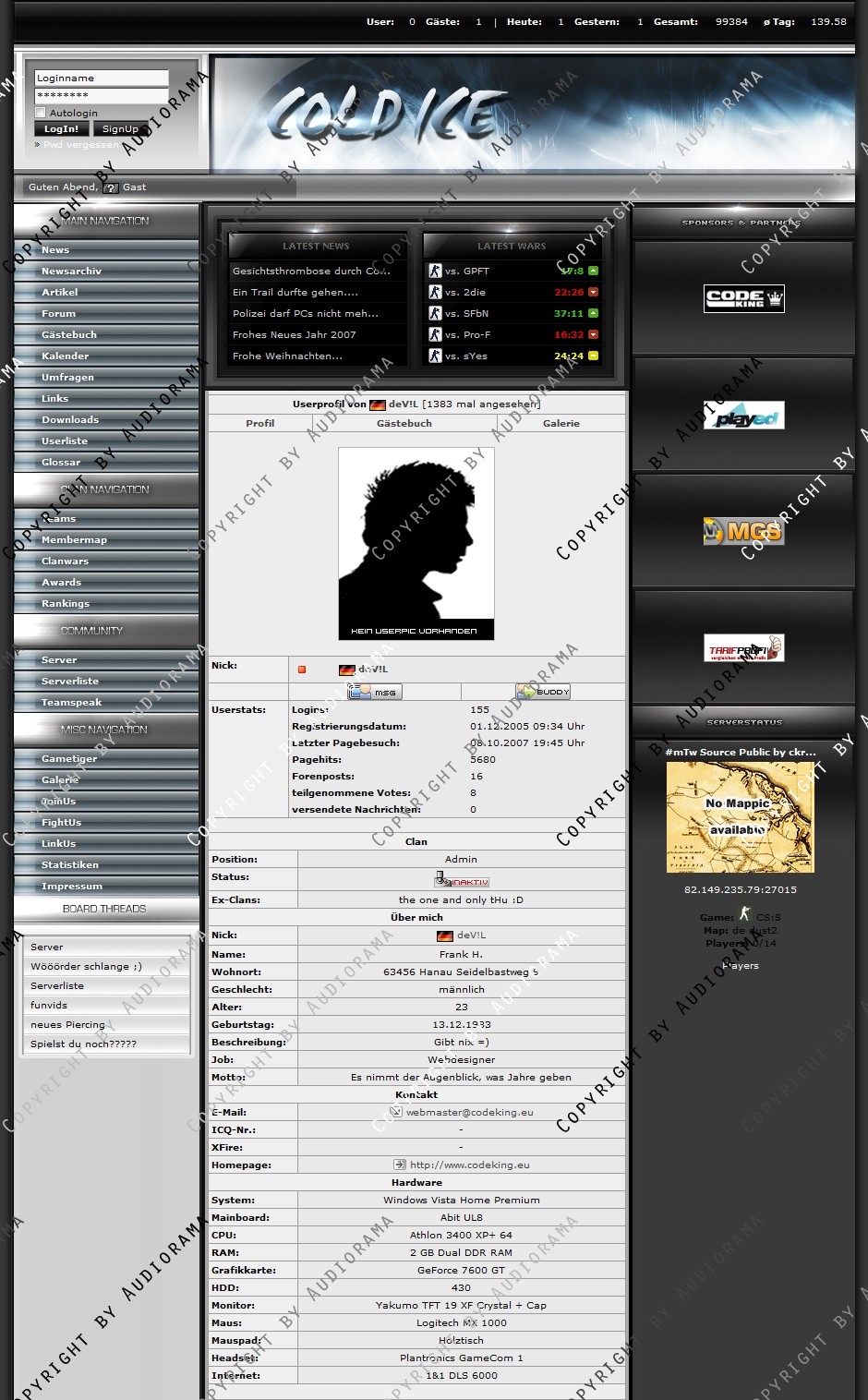The height and width of the screenshot is (1400, 868).
Task: Click the Code King sponsor logo
Action: (x=743, y=298)
